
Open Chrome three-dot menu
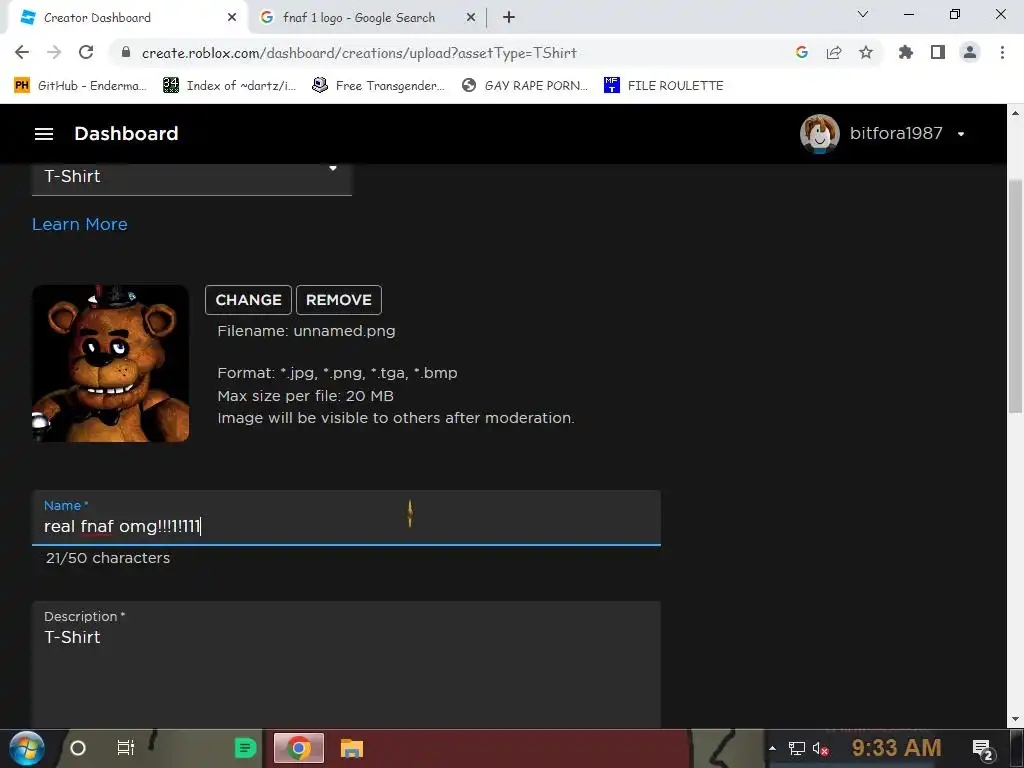1002,52
